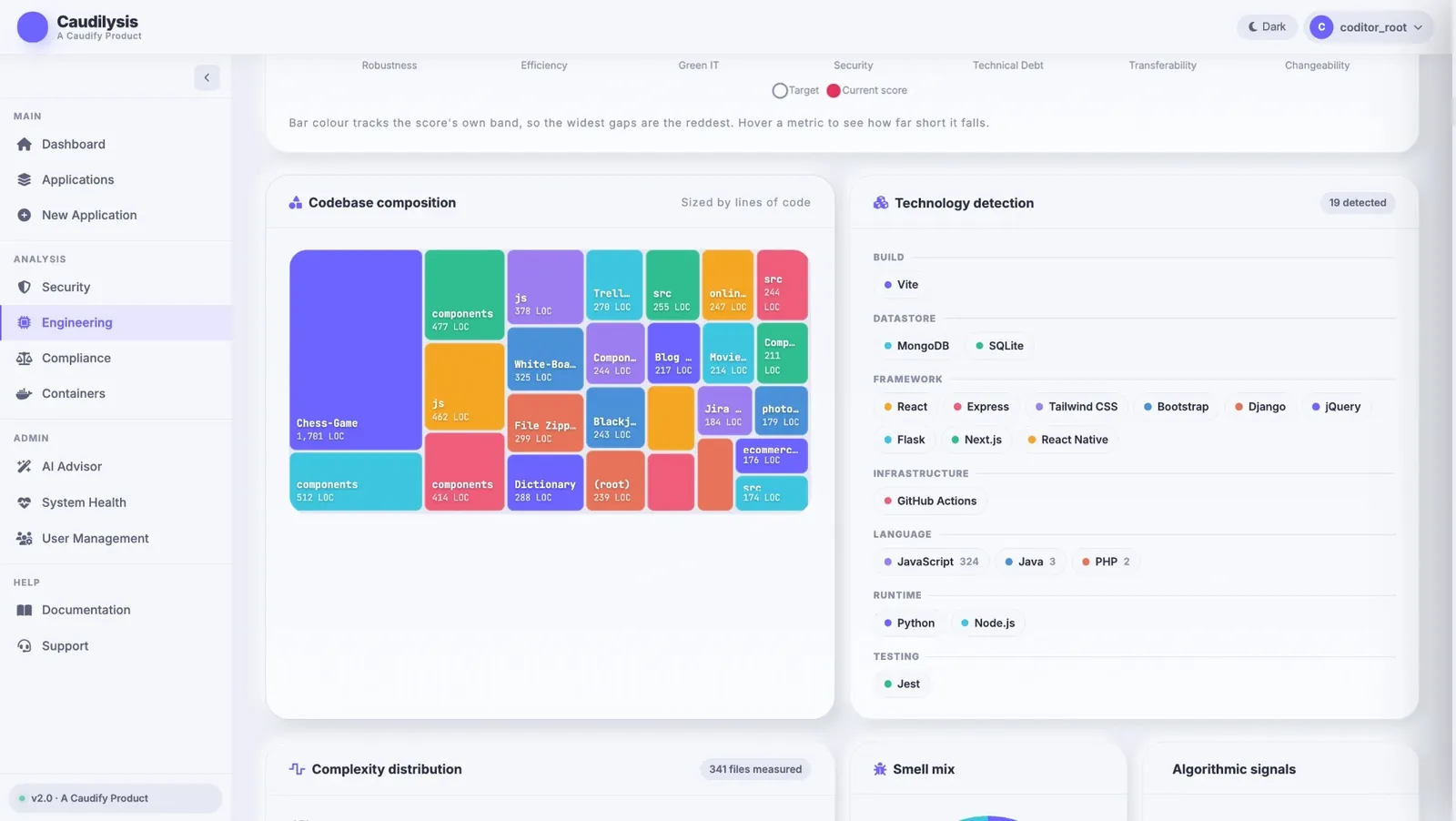Toggle the Target legend item

(x=795, y=90)
